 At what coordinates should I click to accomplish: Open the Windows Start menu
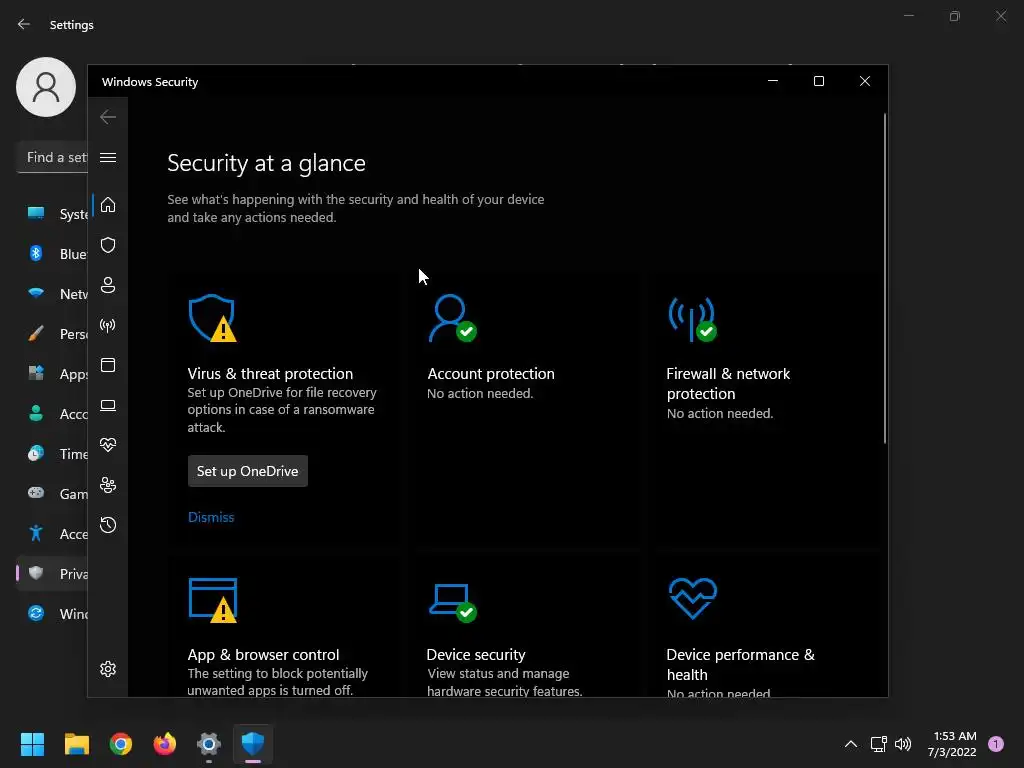click(32, 744)
